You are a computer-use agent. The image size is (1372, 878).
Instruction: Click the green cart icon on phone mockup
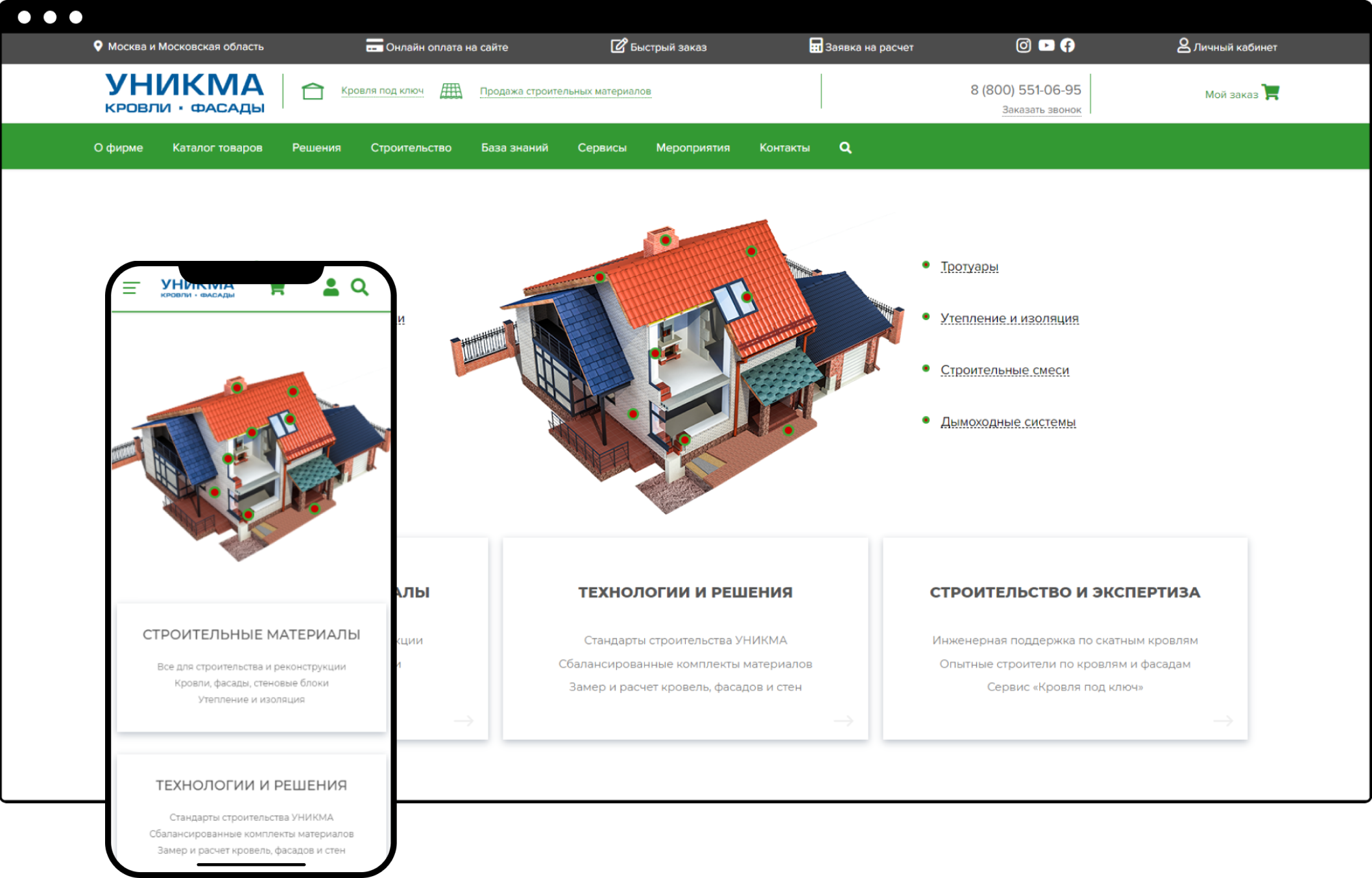[x=278, y=289]
